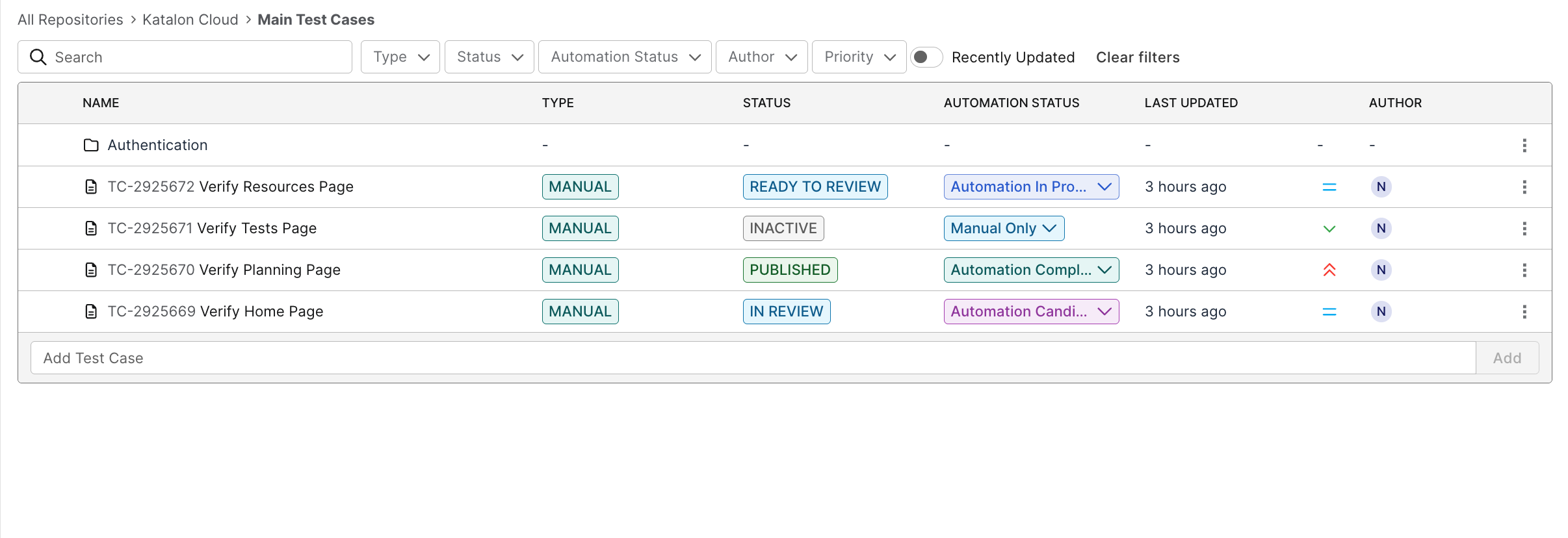Click '3 hours ago' on Verify Home Page row

click(x=1186, y=312)
